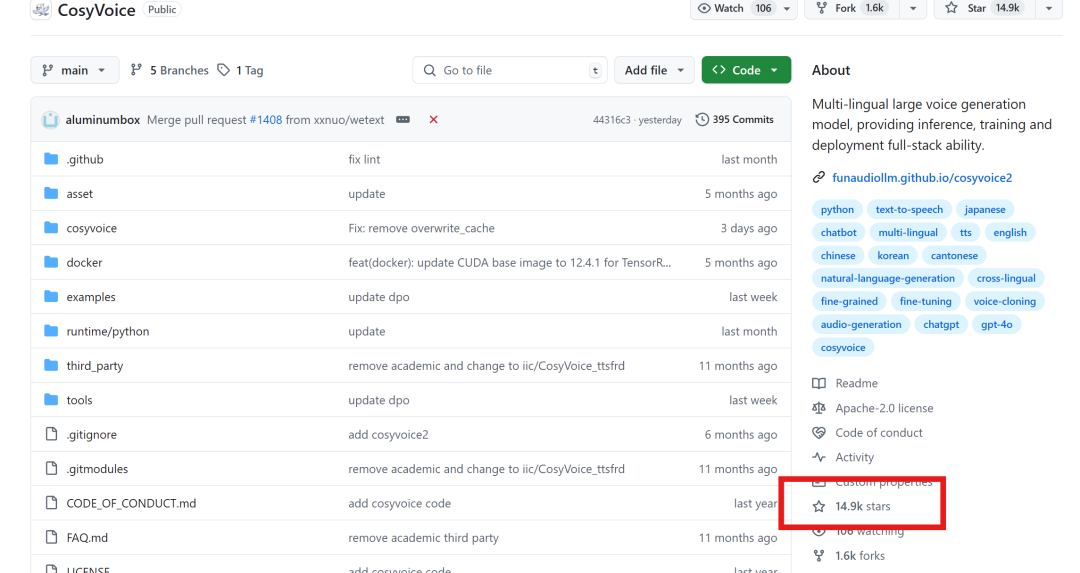This screenshot has width=1080, height=573.
Task: Select the cantonese topic tag
Action: [x=954, y=256]
